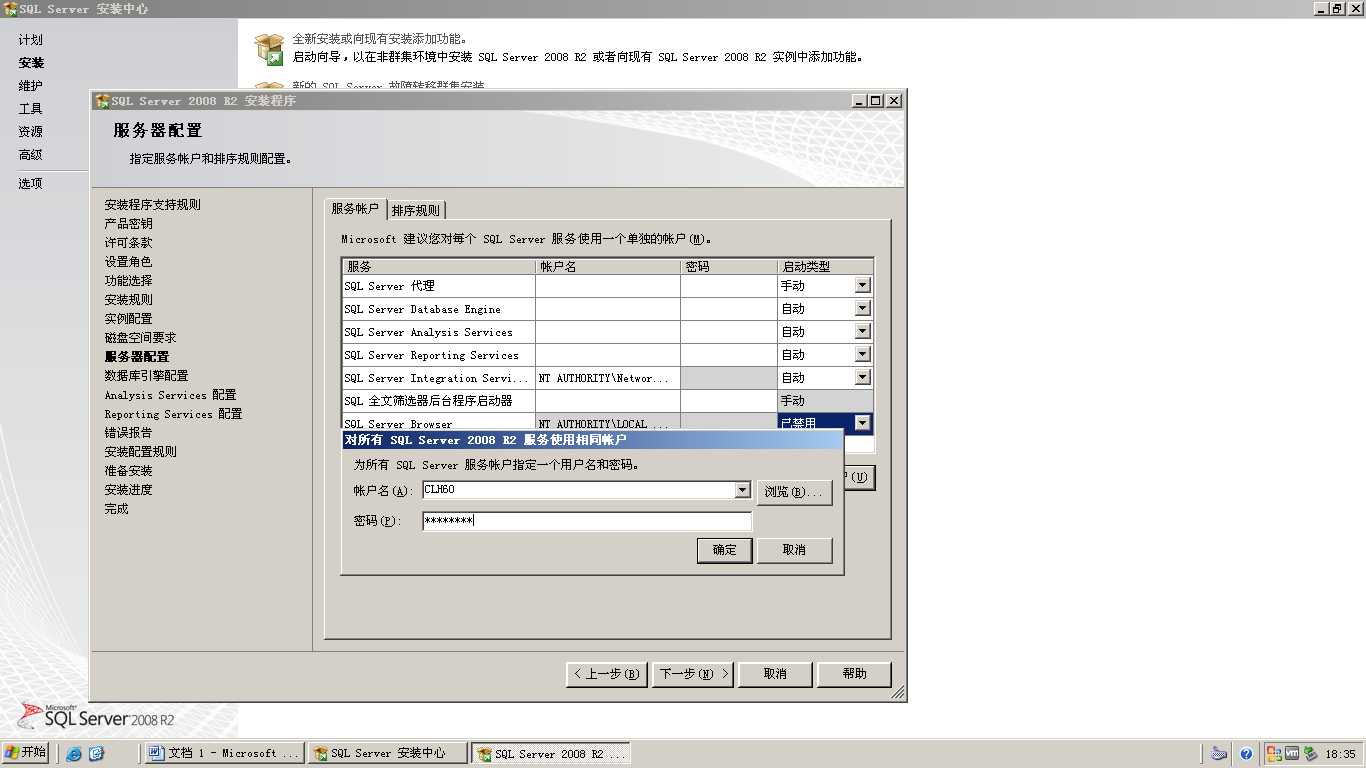Click NT AUTHORITY\Networ... account cell

(608, 378)
